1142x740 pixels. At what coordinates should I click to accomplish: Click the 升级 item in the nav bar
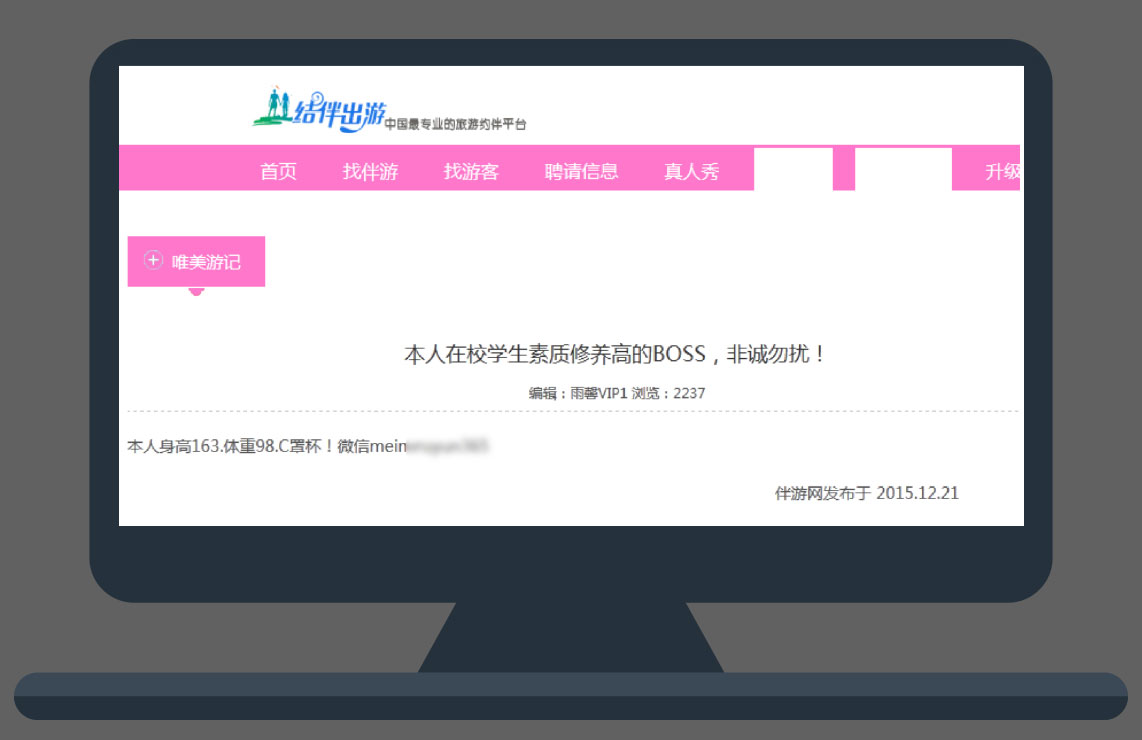1002,171
